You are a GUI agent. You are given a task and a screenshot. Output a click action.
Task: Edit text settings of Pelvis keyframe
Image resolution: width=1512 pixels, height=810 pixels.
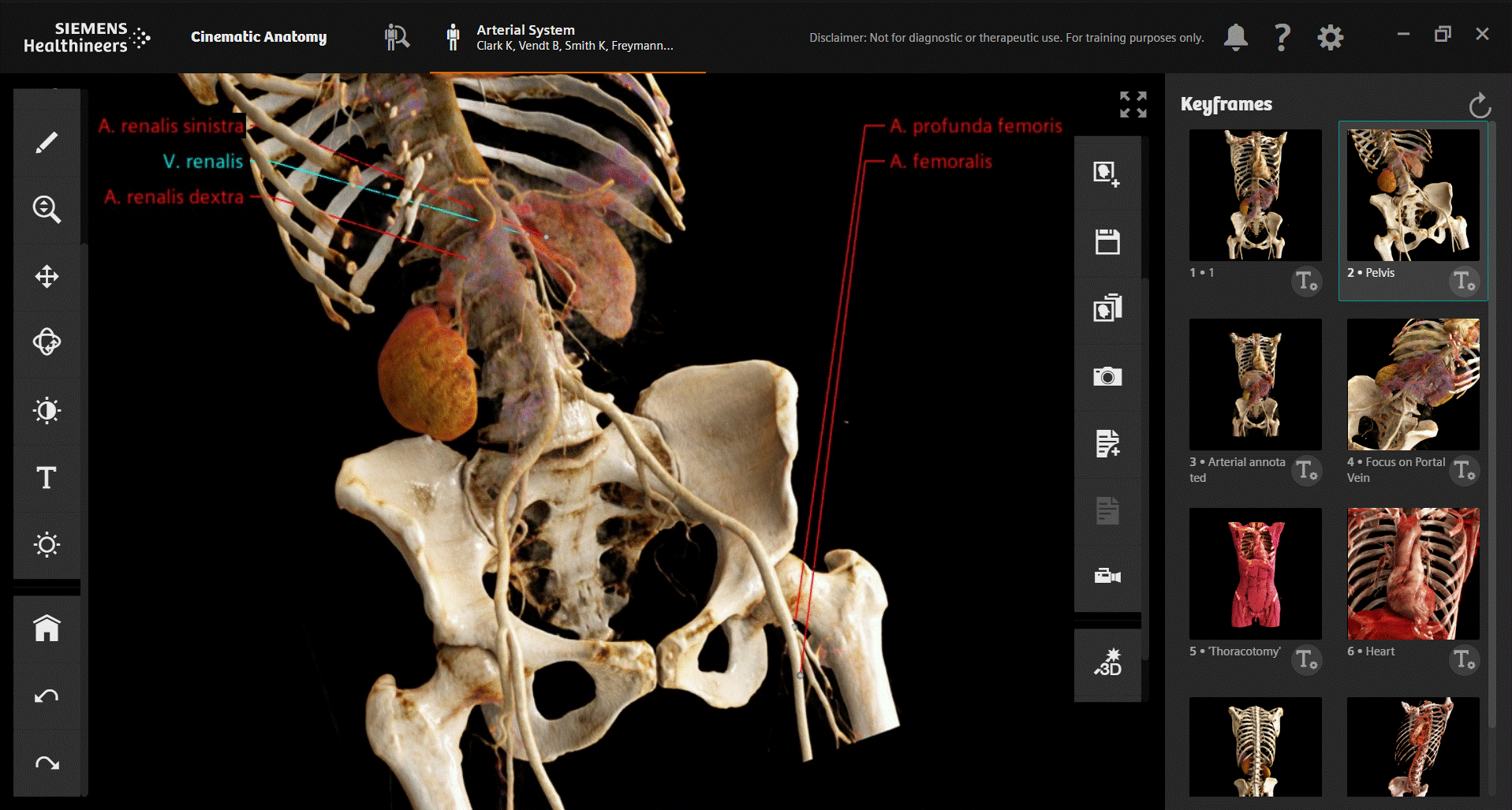pos(1464,282)
